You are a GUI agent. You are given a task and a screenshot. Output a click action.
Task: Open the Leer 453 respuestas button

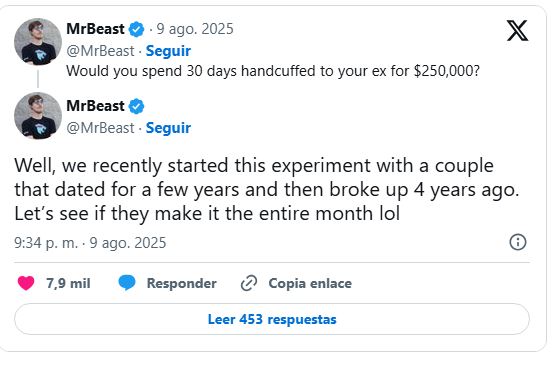pos(272,319)
